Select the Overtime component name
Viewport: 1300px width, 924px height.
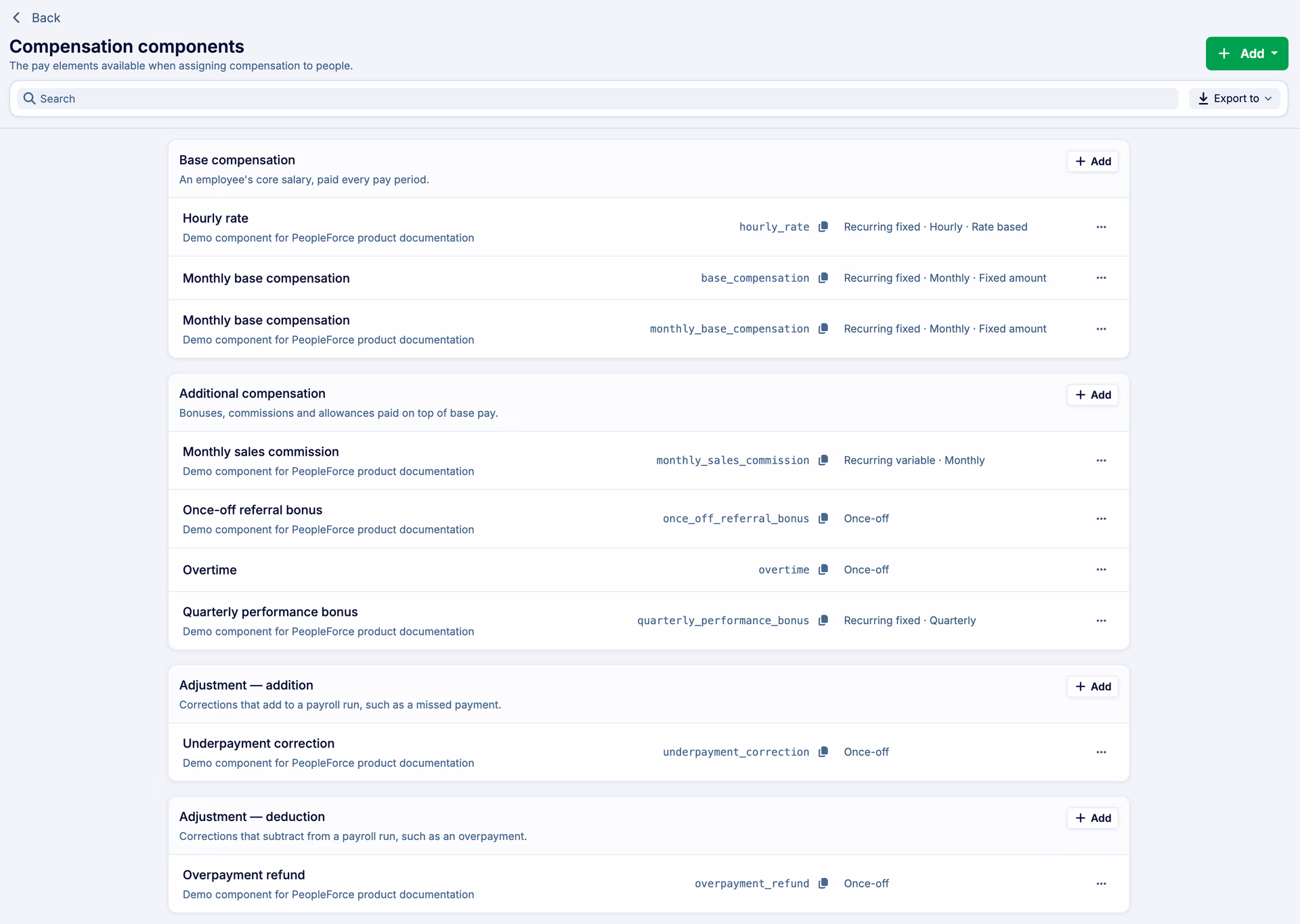tap(210, 570)
